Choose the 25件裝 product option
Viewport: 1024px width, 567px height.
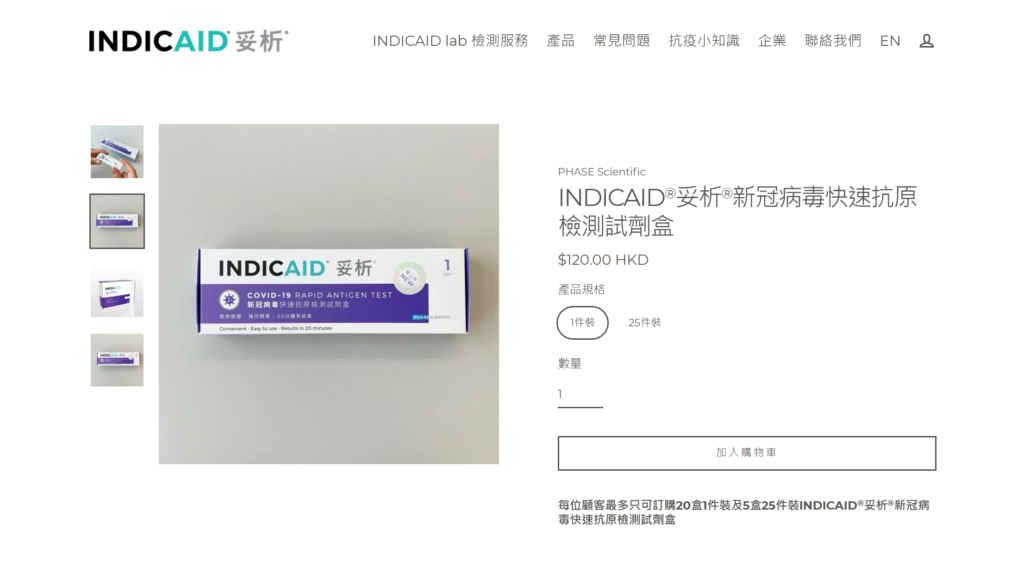pyautogui.click(x=645, y=323)
